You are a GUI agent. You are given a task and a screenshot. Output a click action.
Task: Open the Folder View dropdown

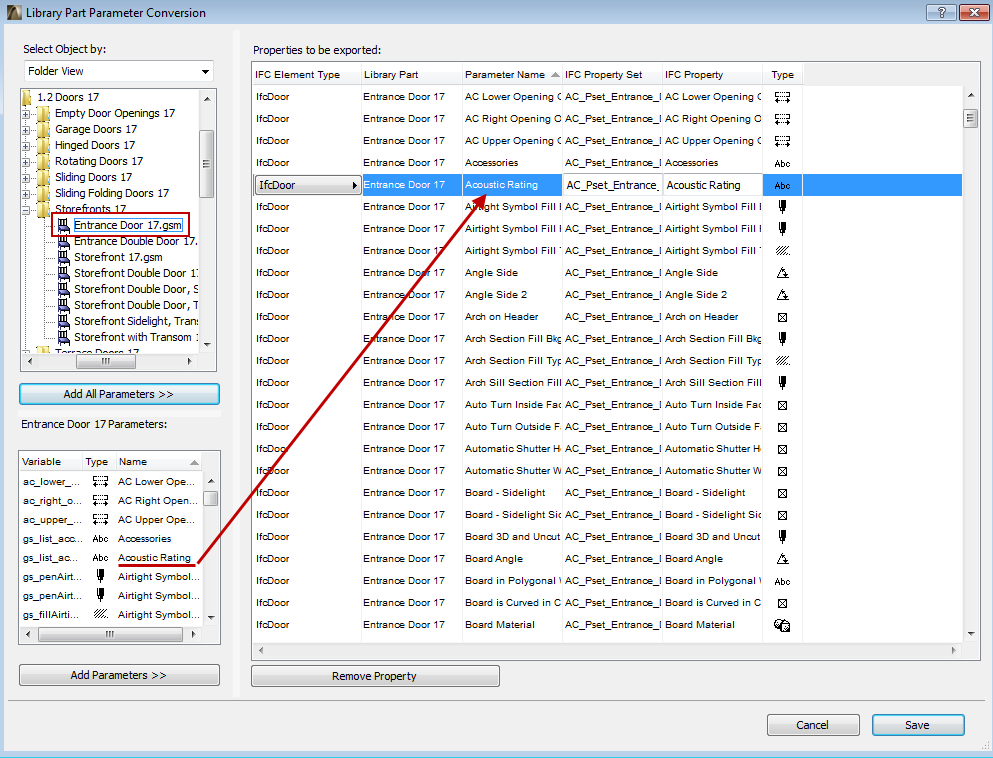point(204,71)
